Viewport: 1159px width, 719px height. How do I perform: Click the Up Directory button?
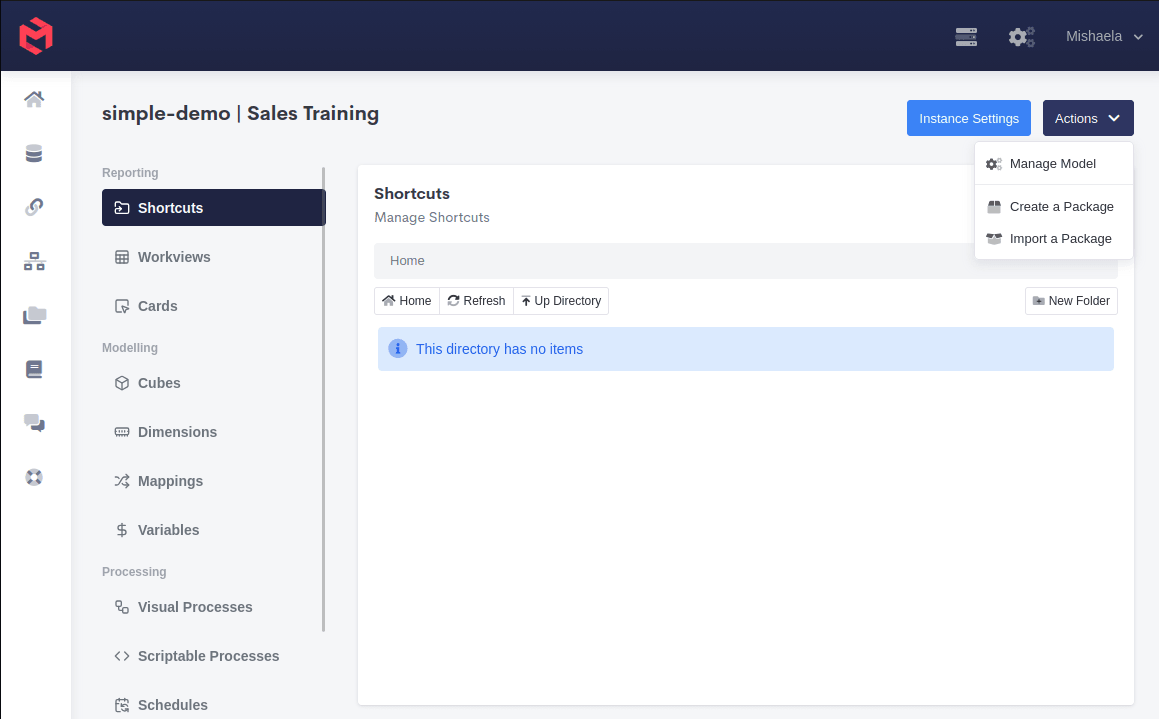561,301
